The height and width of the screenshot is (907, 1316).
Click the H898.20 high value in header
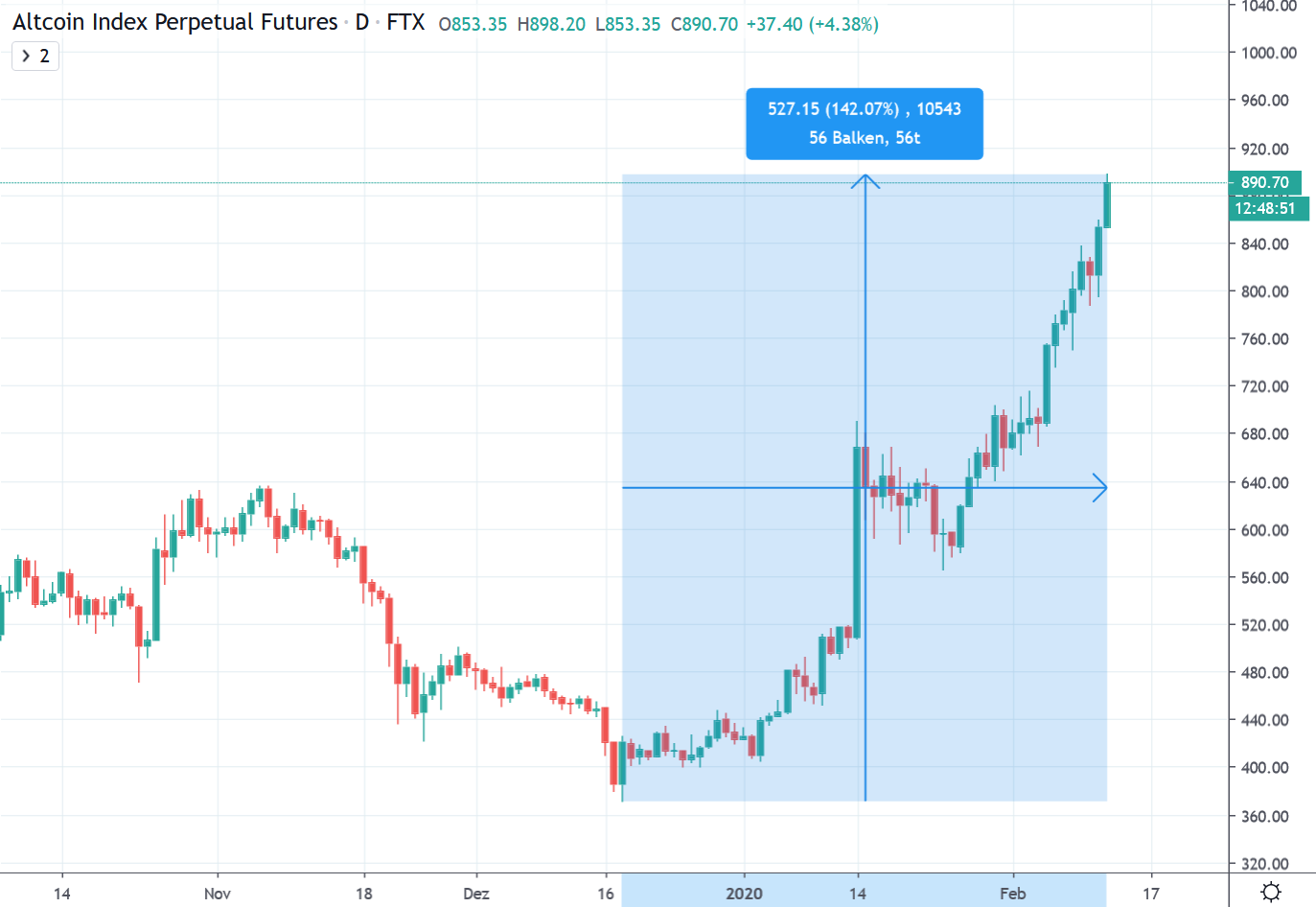tap(551, 24)
